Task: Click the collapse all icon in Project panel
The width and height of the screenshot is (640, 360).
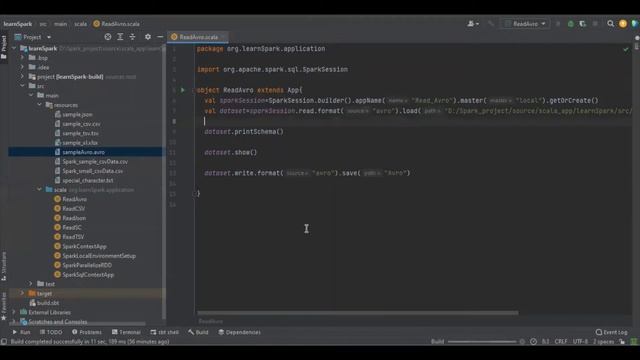Action: click(132, 37)
